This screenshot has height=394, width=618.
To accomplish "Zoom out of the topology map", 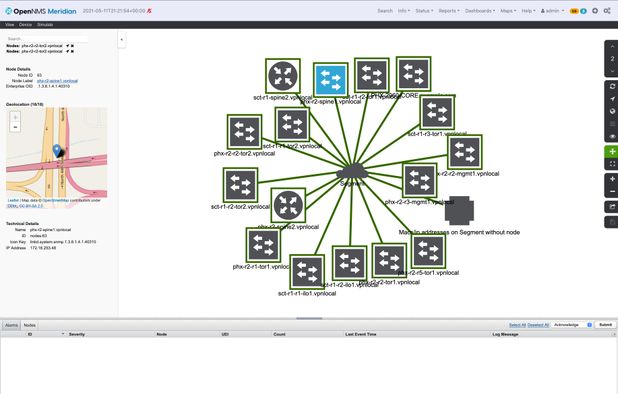I will (x=612, y=191).
